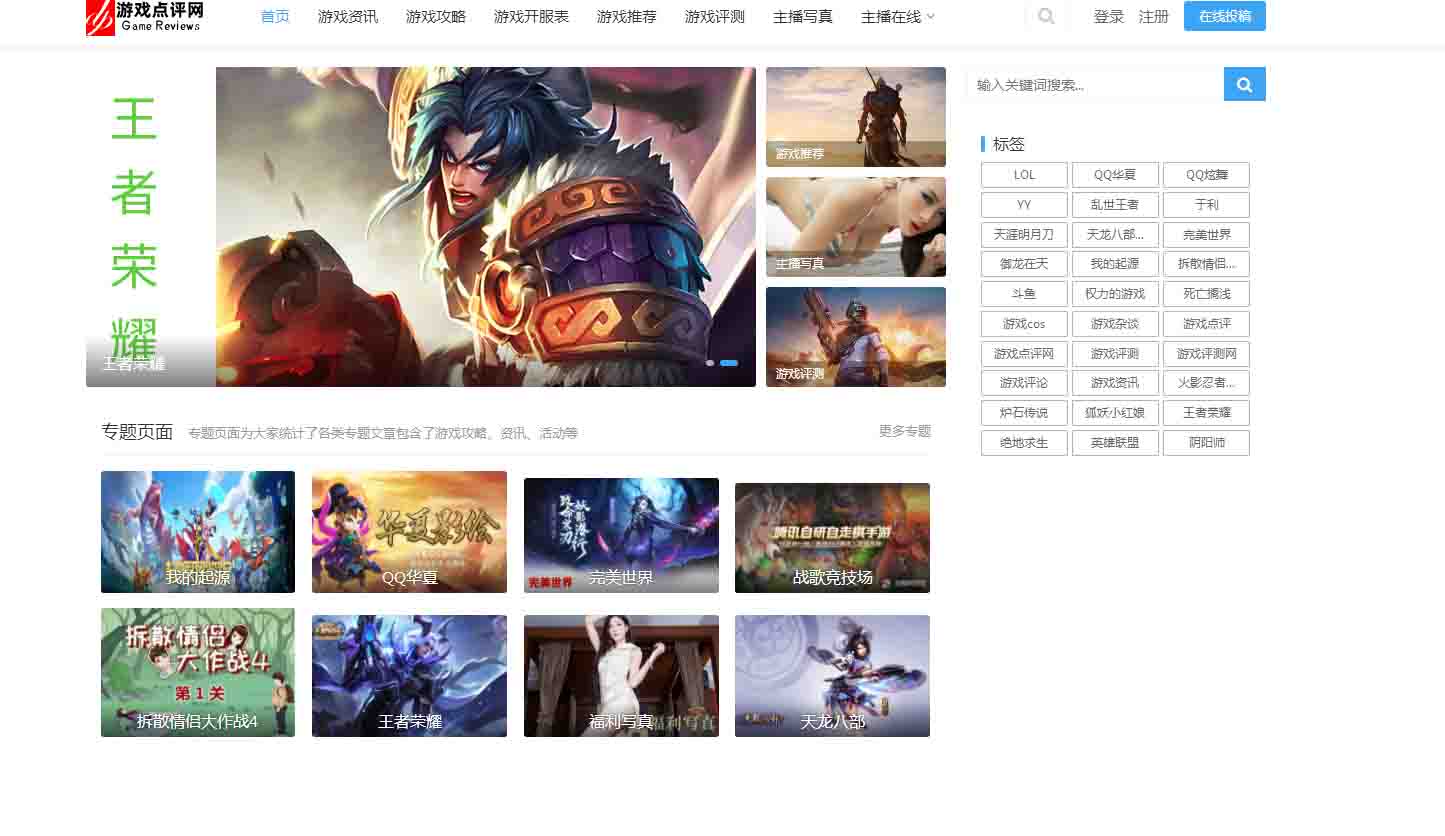Select the 王者荣耀 tag
Image resolution: width=1445 pixels, height=836 pixels.
[x=1206, y=413]
